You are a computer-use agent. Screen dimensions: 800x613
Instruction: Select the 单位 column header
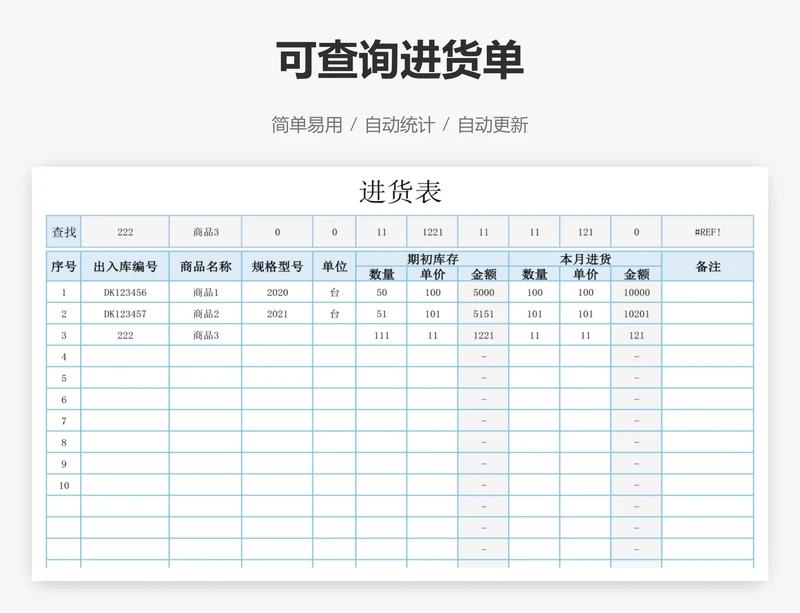pos(334,266)
